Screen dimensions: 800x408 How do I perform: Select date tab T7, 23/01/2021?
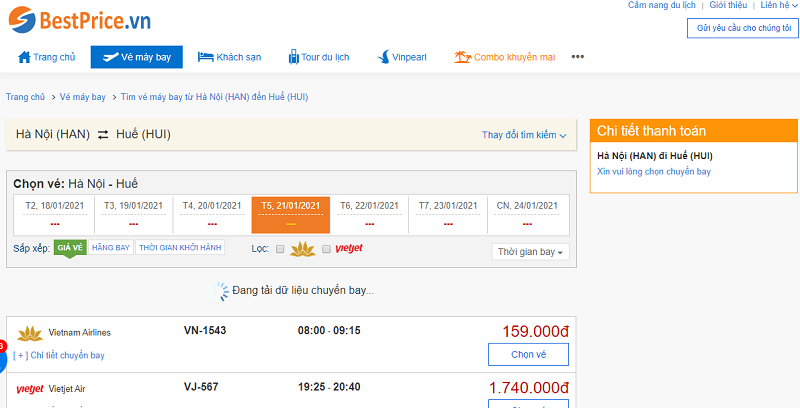[x=448, y=215]
